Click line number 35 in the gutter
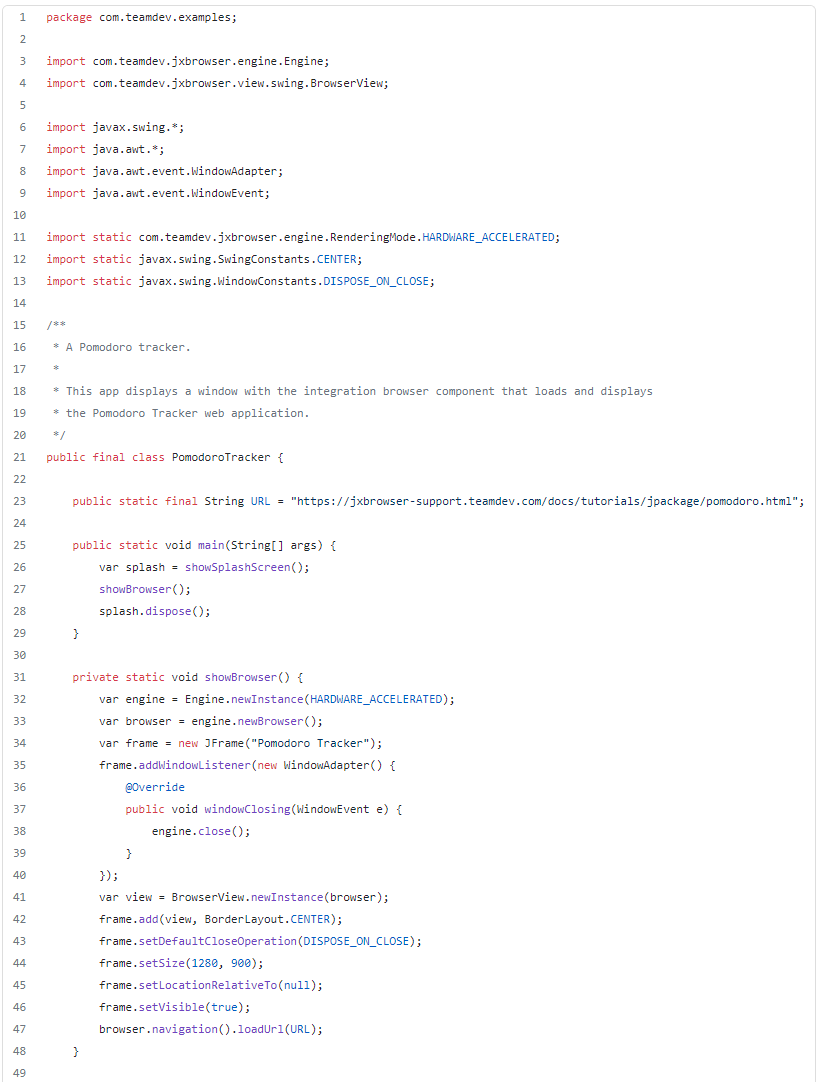Image resolution: width=818 pixels, height=1082 pixels. tap(19, 765)
